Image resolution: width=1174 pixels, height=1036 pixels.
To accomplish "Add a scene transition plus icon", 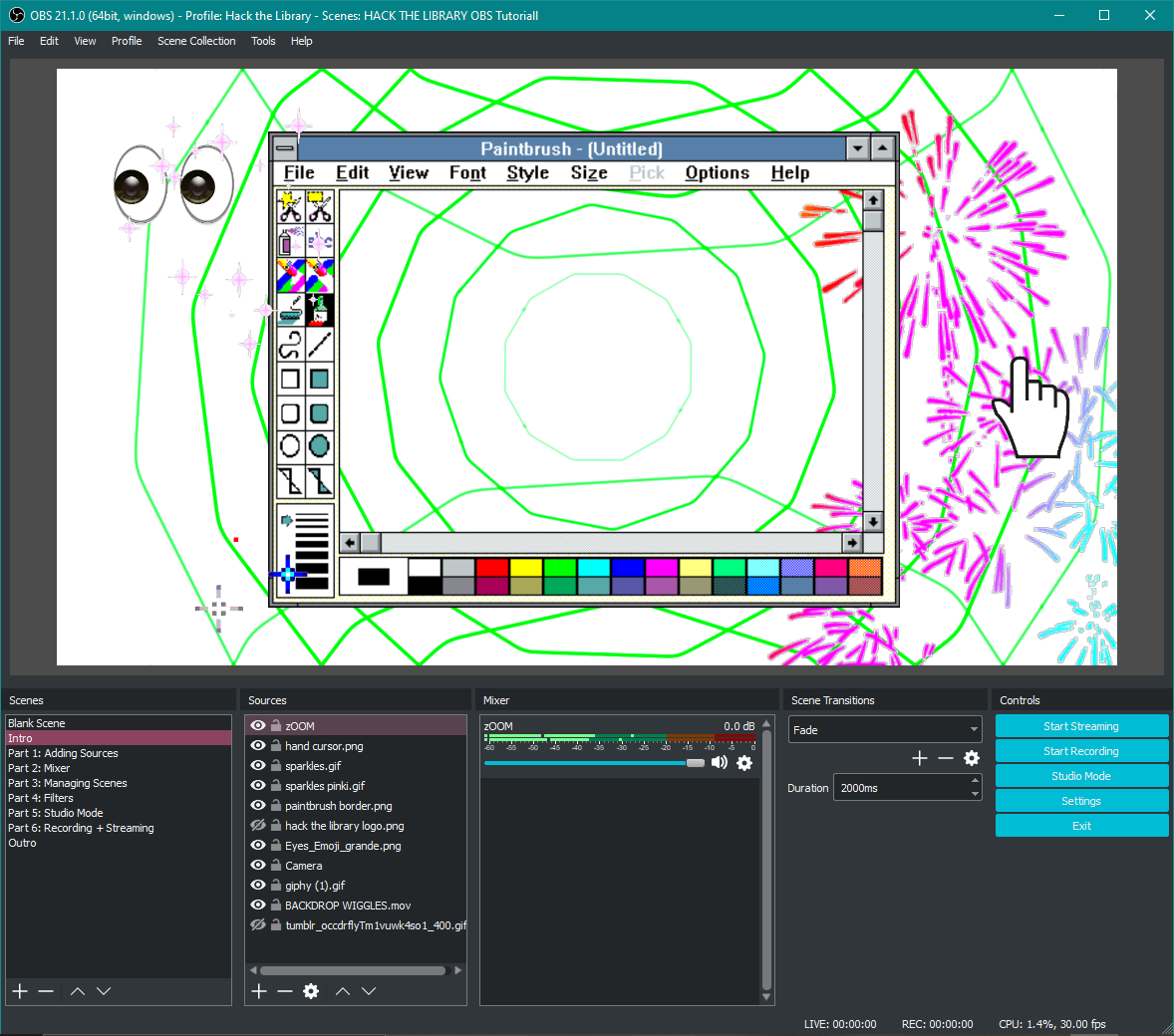I will [x=920, y=758].
